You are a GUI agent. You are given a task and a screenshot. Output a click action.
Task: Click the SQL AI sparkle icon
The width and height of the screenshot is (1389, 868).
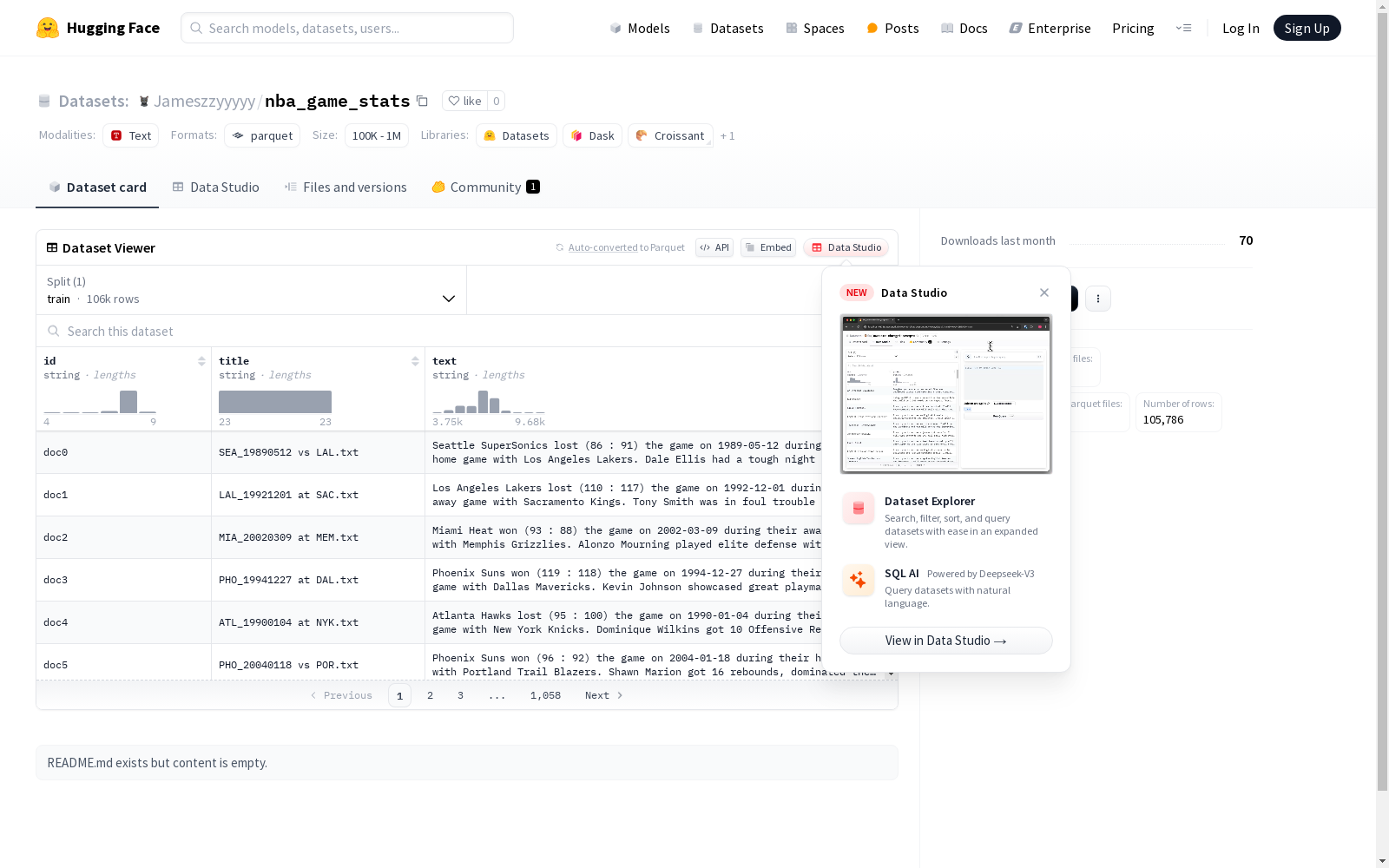point(859,580)
